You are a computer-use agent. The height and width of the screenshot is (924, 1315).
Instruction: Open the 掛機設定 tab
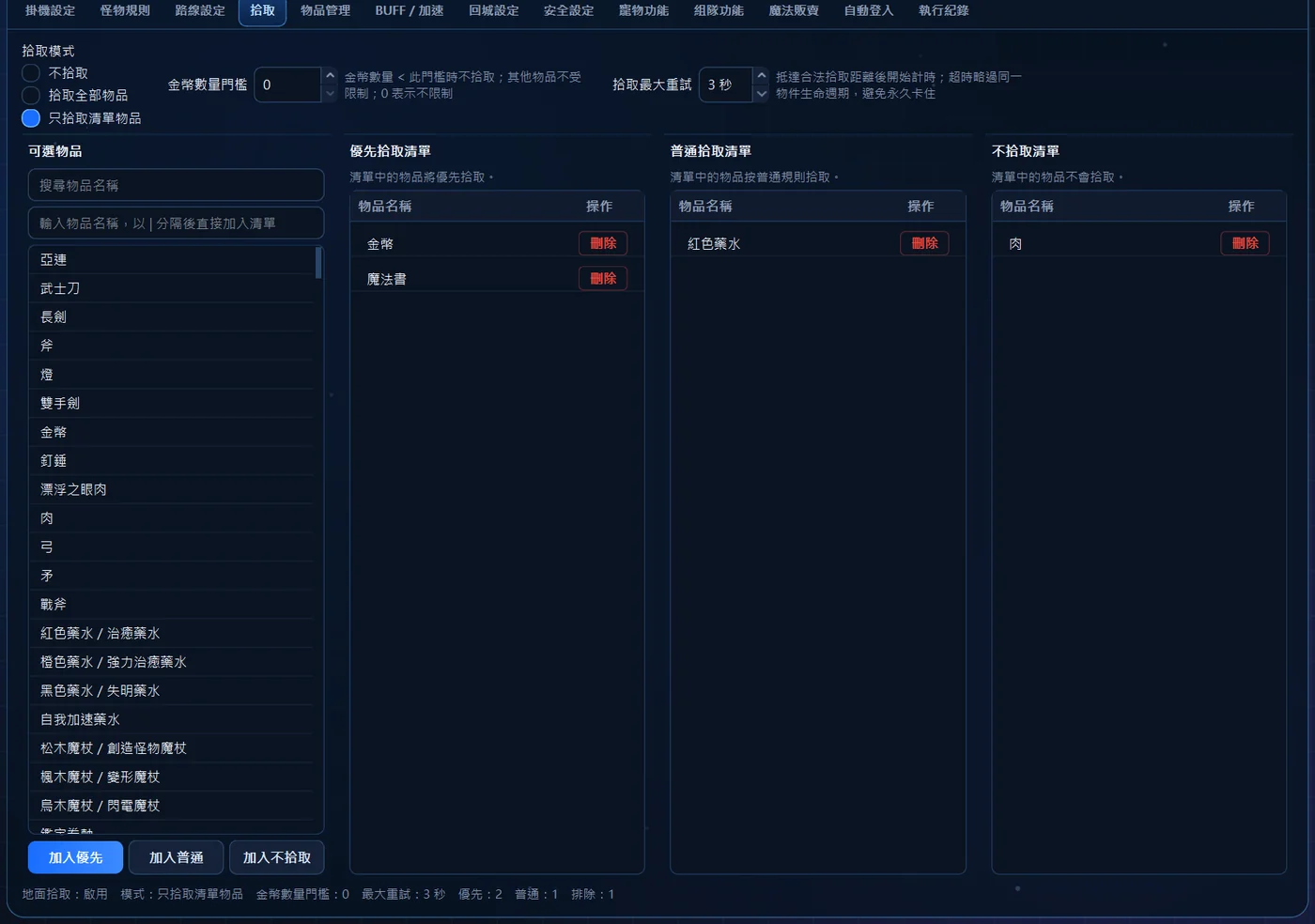tap(50, 11)
